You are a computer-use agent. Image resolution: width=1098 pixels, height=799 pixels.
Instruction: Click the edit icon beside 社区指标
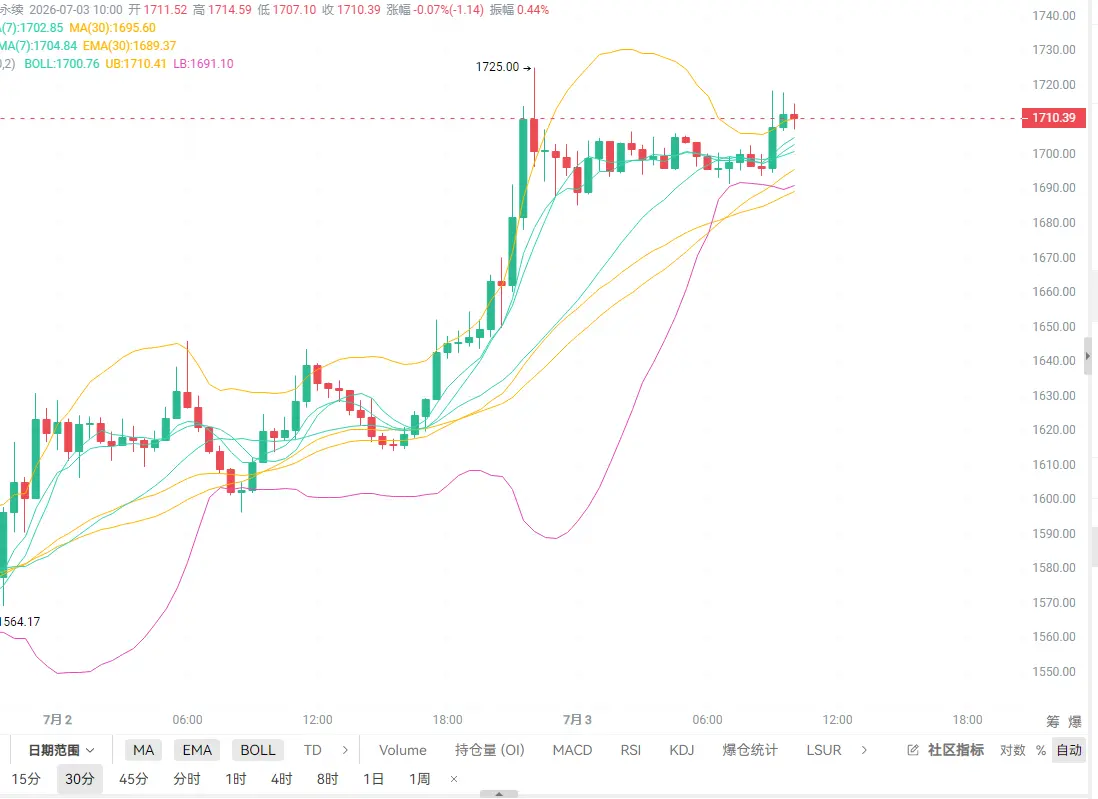click(x=912, y=750)
